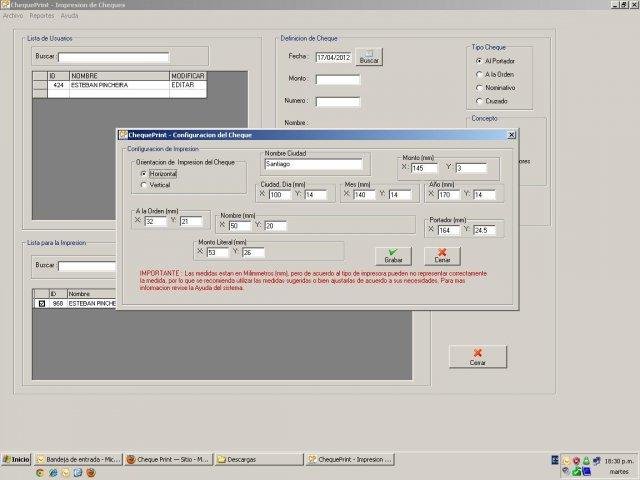Click the Año X field with 170
Screen dimensions: 640x480
point(449,195)
